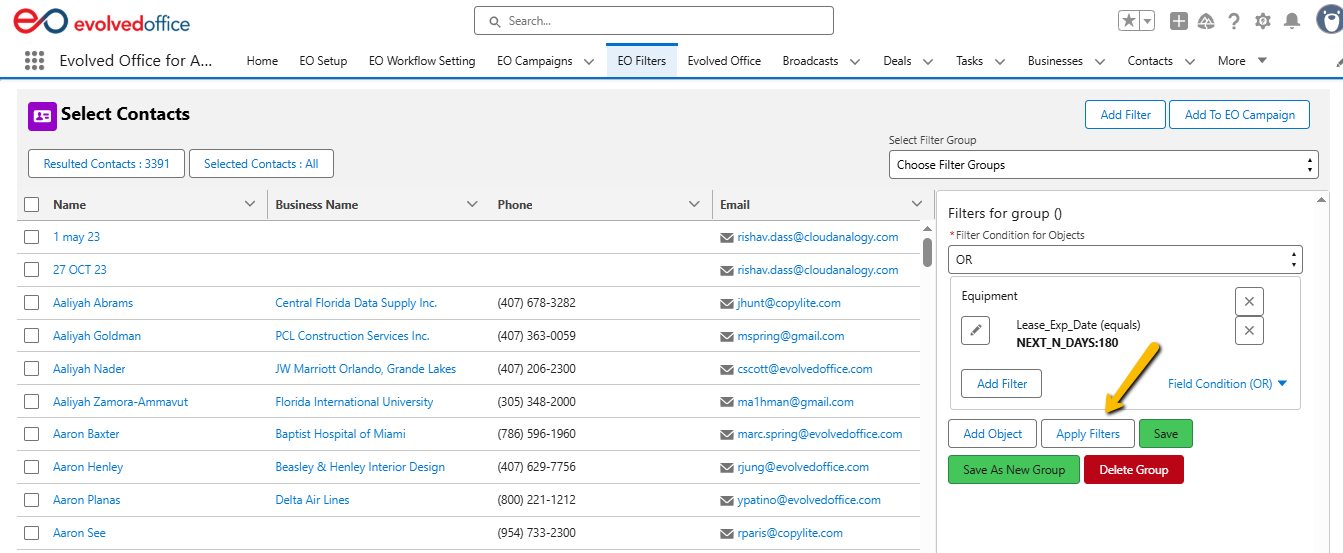
Task: Remove the Equipment object with X button
Action: 1249,301
